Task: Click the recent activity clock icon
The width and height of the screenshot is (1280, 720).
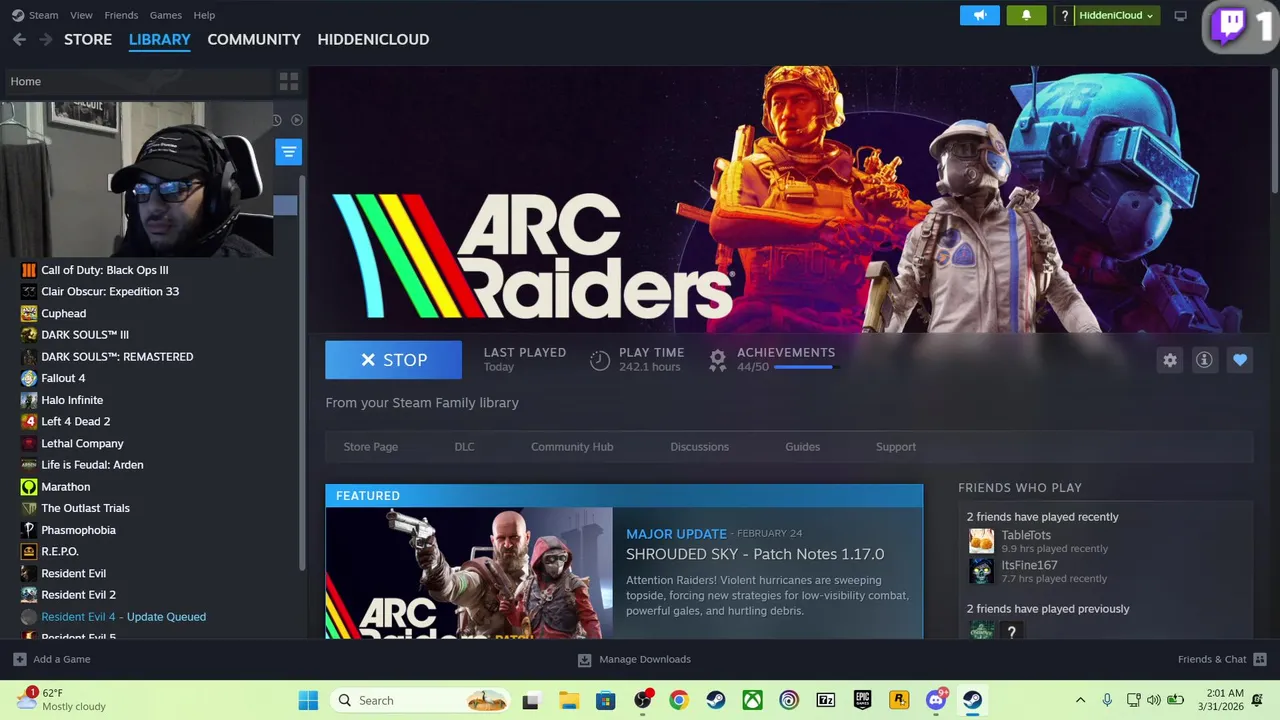Action: coord(277,120)
